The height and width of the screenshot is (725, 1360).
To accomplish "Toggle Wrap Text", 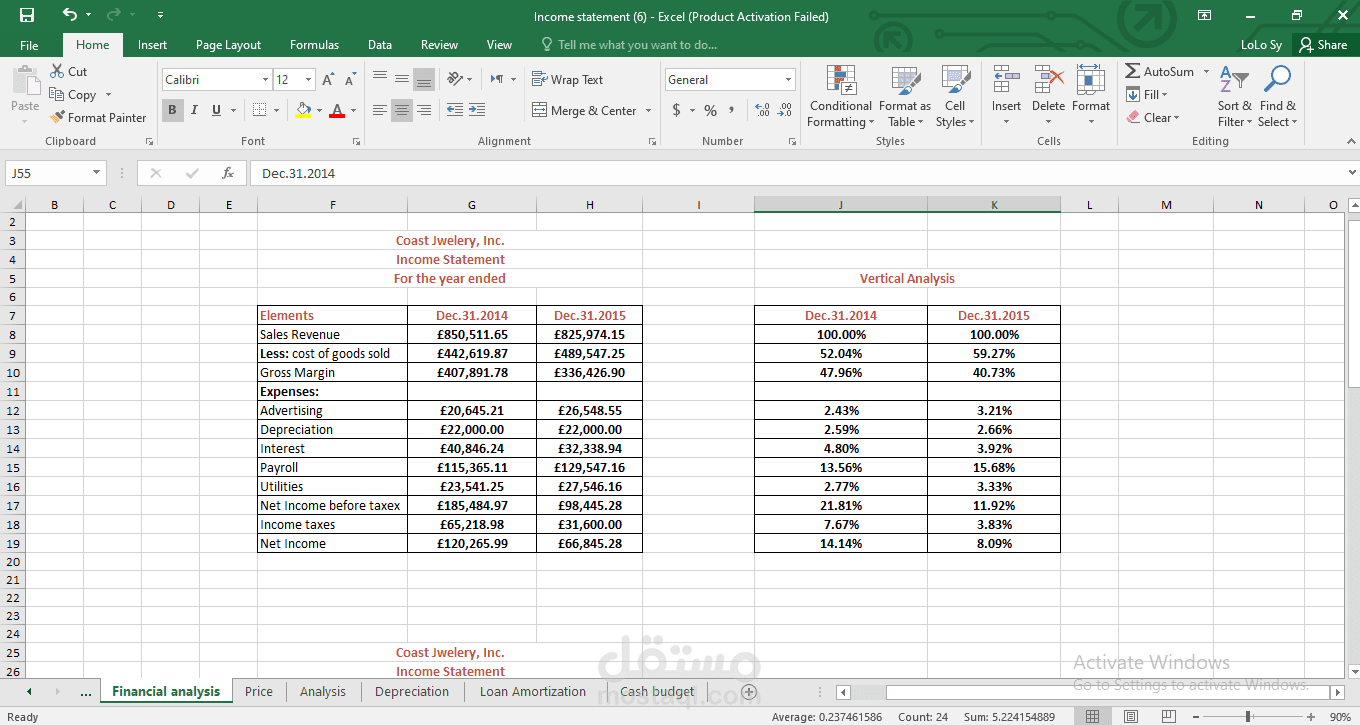I will click(x=567, y=80).
